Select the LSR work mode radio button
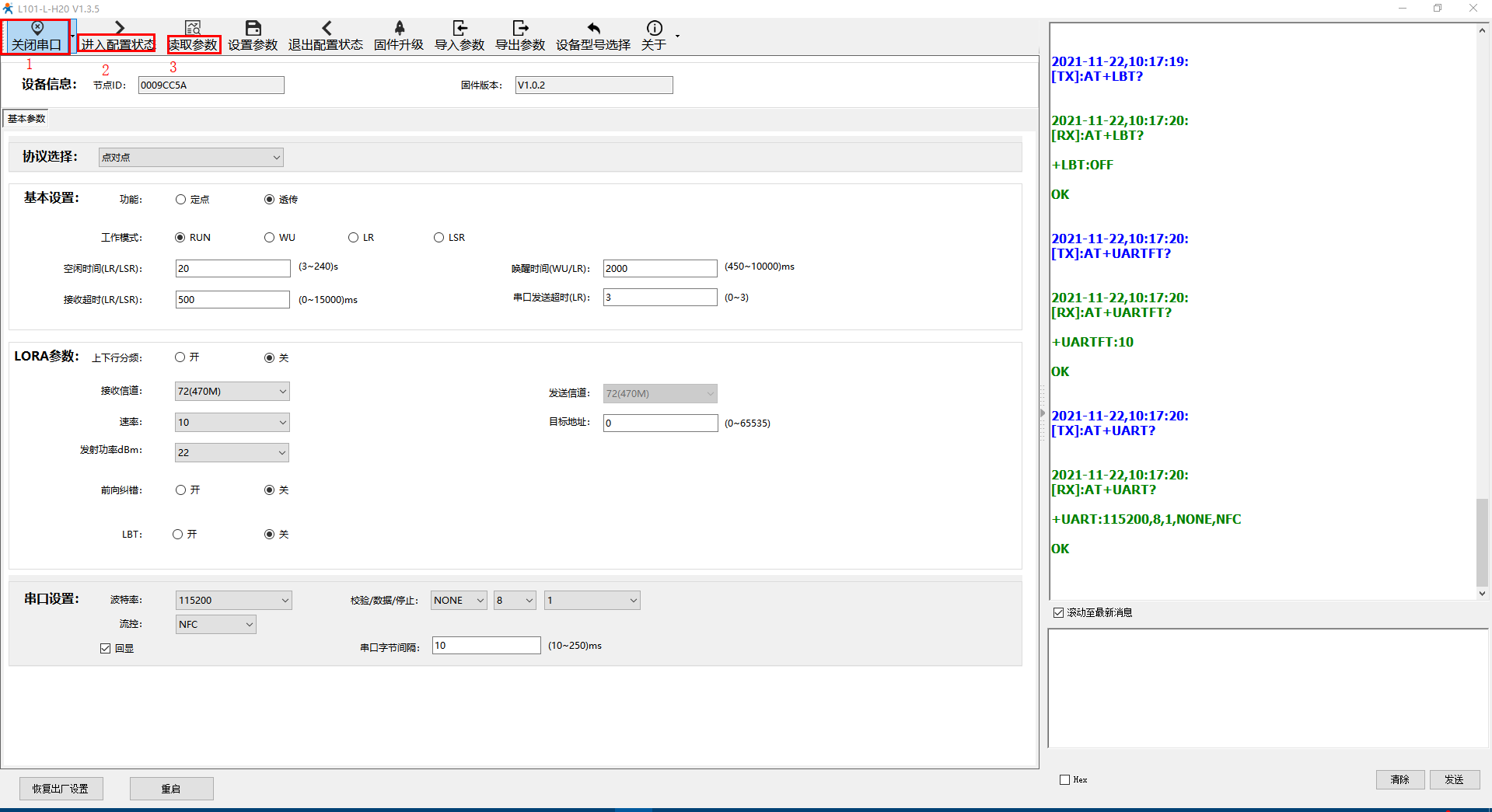Screen dimensions: 1492x812 439,238
